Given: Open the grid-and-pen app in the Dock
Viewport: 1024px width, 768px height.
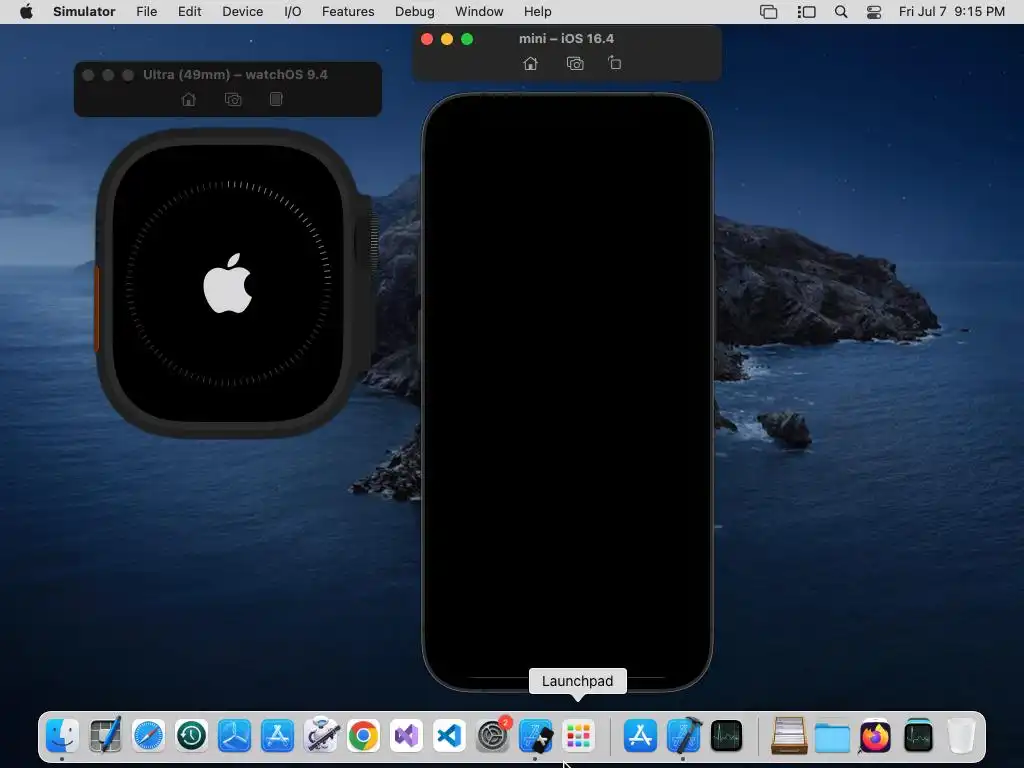Looking at the screenshot, I should click(105, 736).
